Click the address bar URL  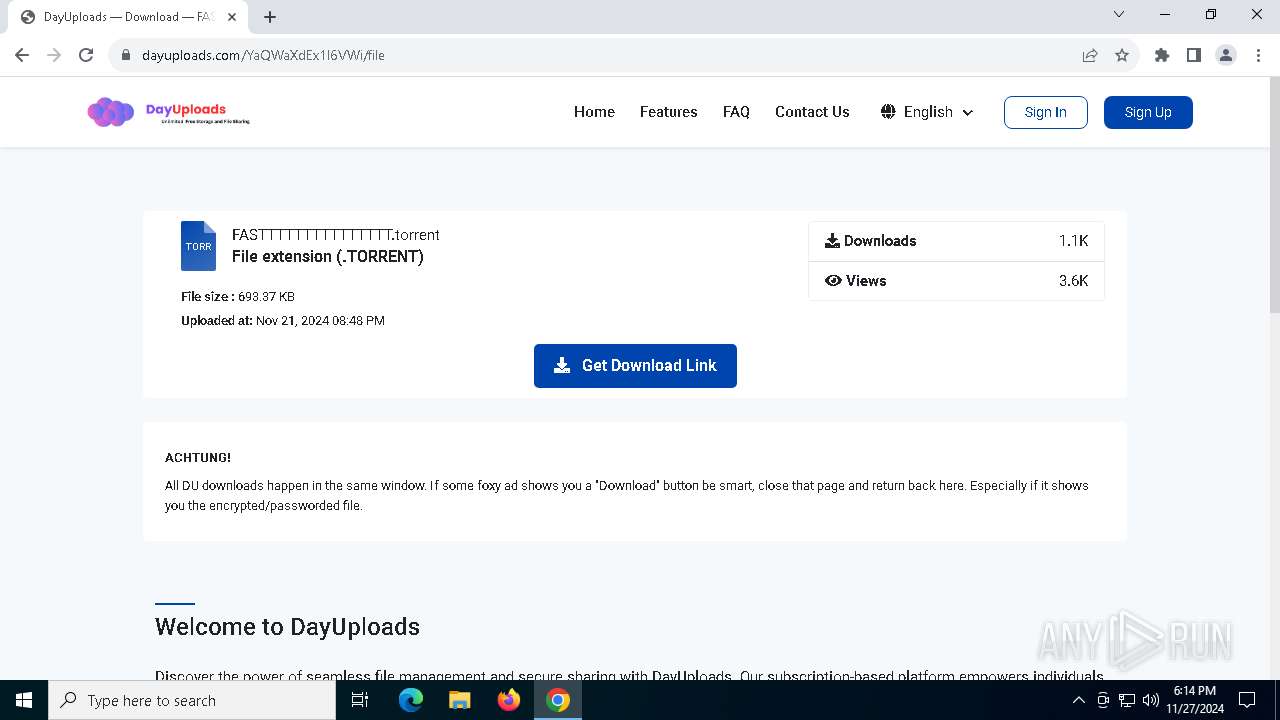(x=263, y=55)
